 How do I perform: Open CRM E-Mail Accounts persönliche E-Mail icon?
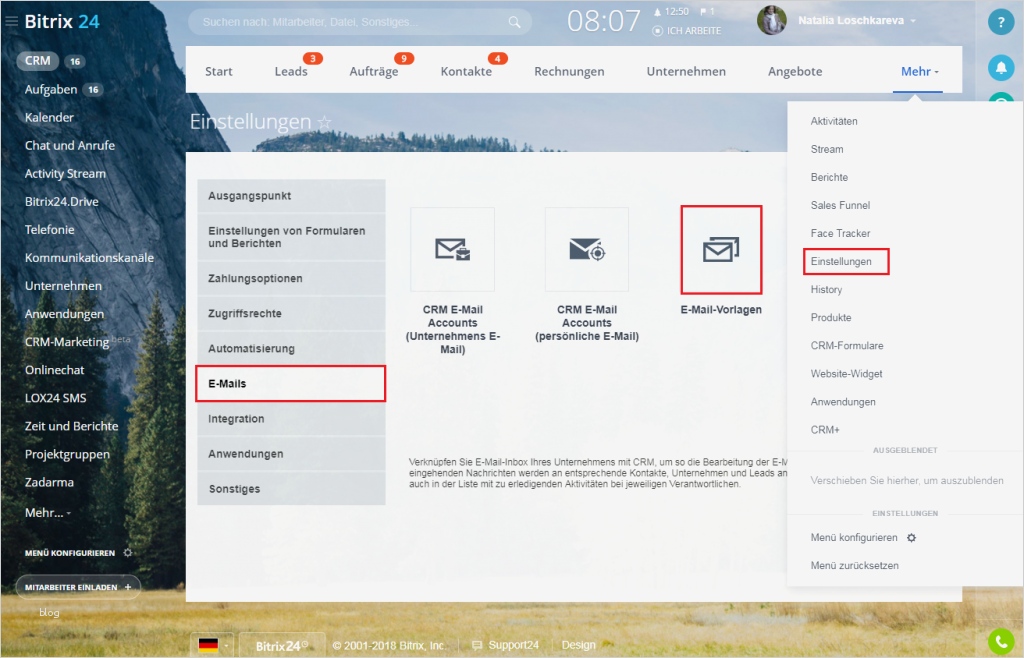[x=586, y=249]
